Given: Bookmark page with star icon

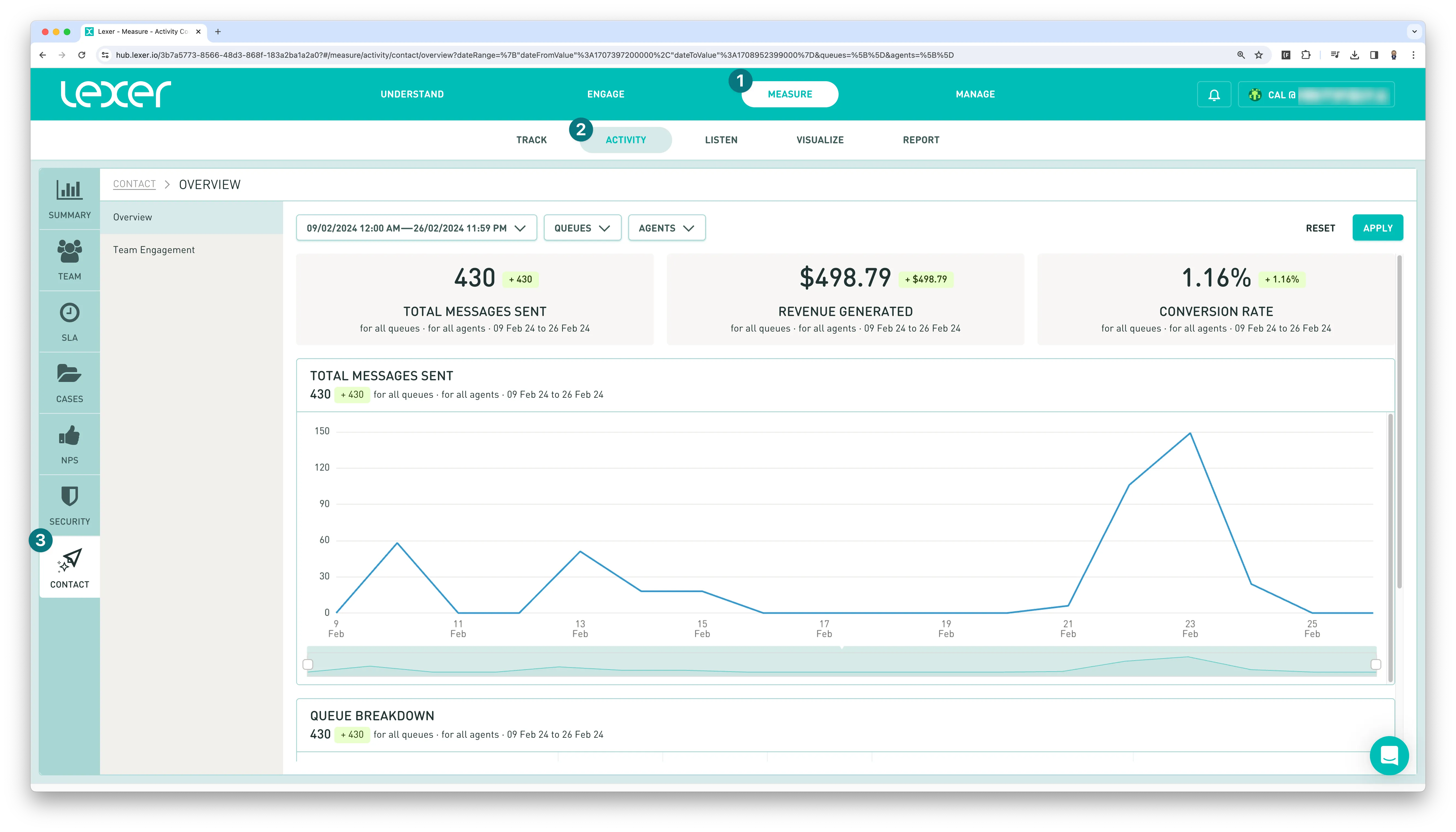Looking at the screenshot, I should [x=1258, y=55].
